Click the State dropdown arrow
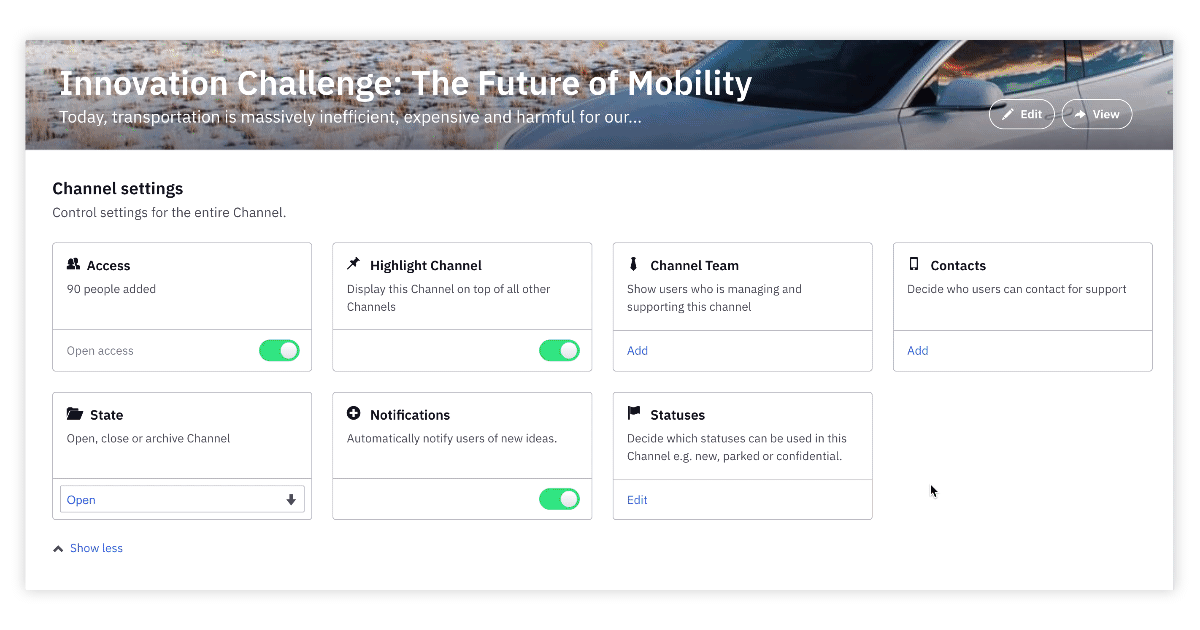 click(x=291, y=500)
